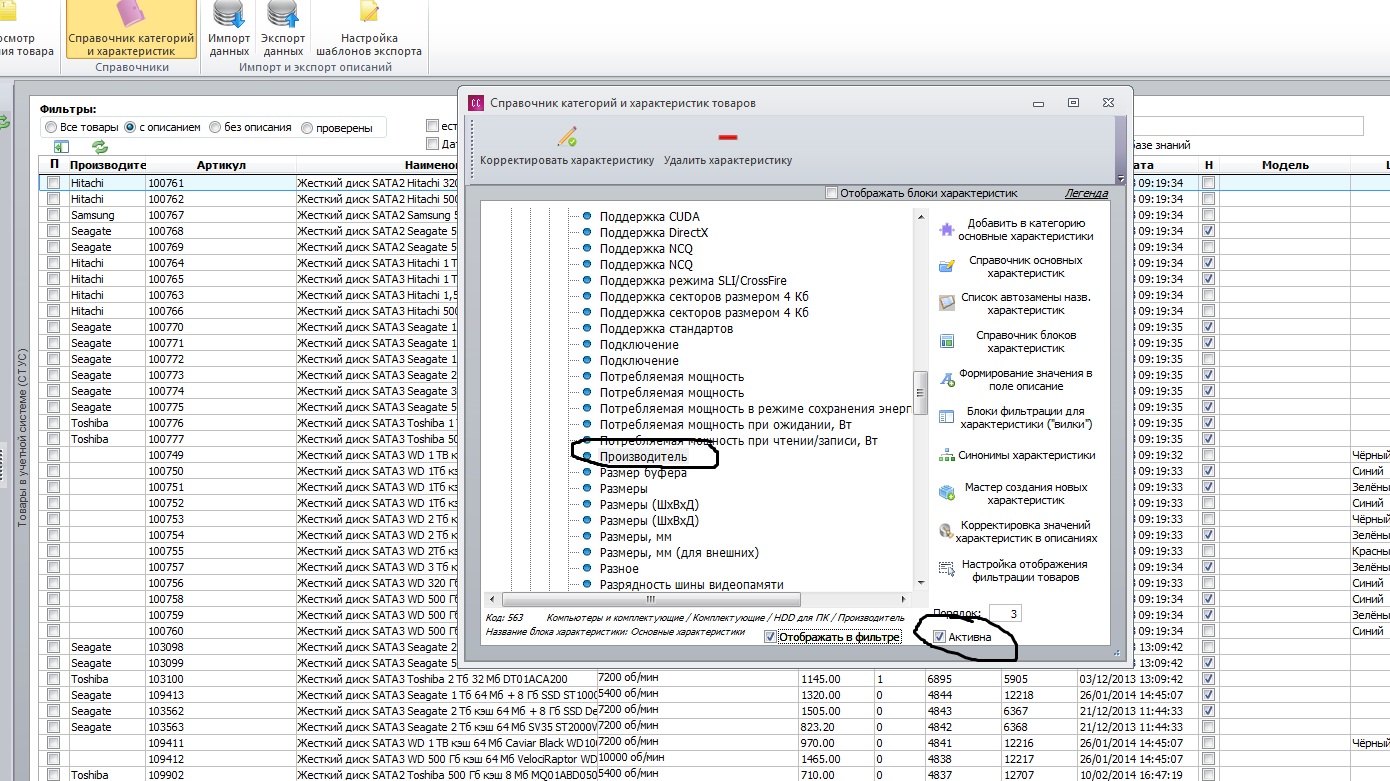Click the Samsung manufacturer cell
Viewport: 1390px width, 781px height.
(107, 215)
